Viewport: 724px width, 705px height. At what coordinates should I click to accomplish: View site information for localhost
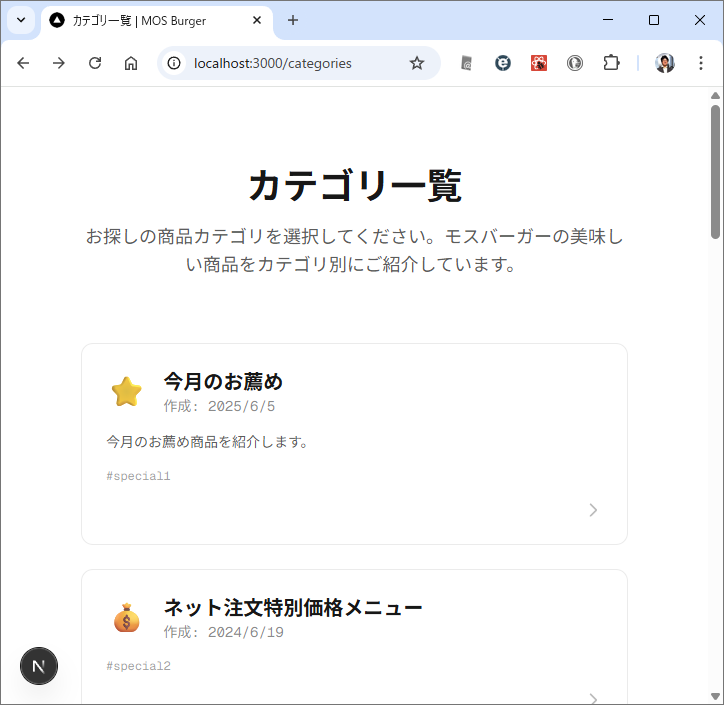point(174,63)
